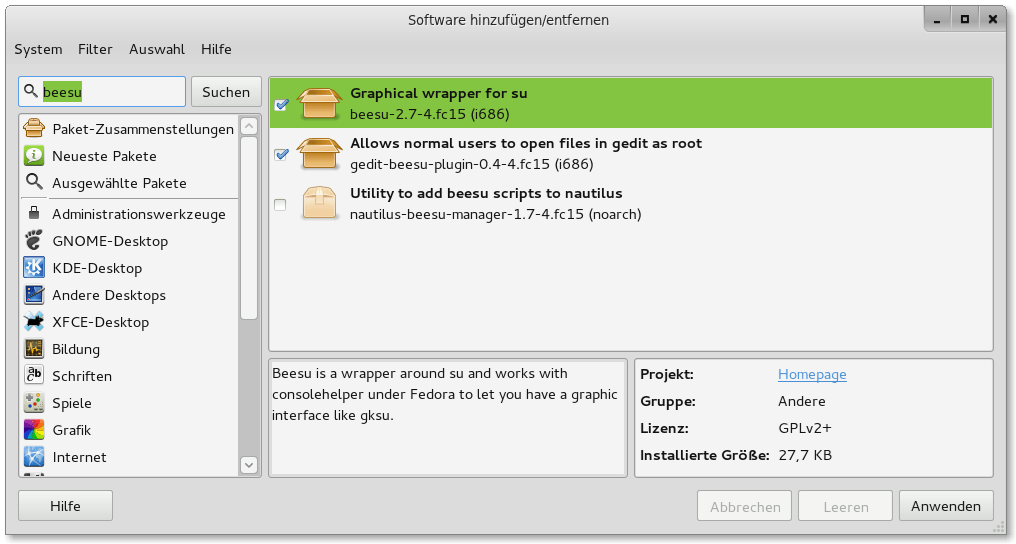Viewport: 1016px width, 544px height.
Task: Select 'Allows normal users to open files' row
Action: 630,154
